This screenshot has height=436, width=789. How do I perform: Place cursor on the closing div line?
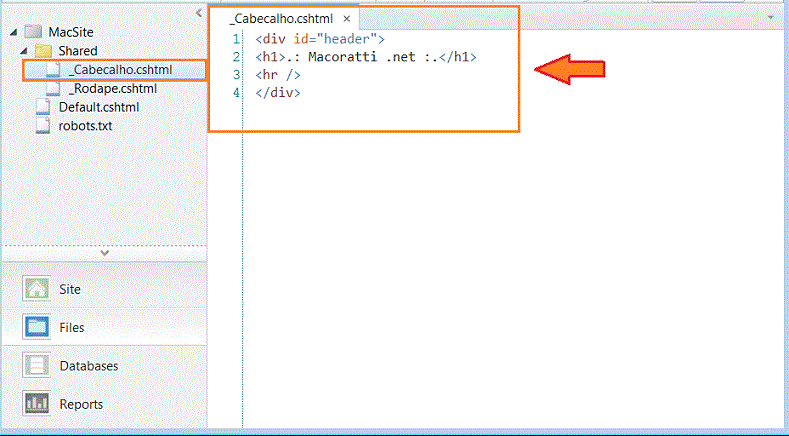point(278,93)
